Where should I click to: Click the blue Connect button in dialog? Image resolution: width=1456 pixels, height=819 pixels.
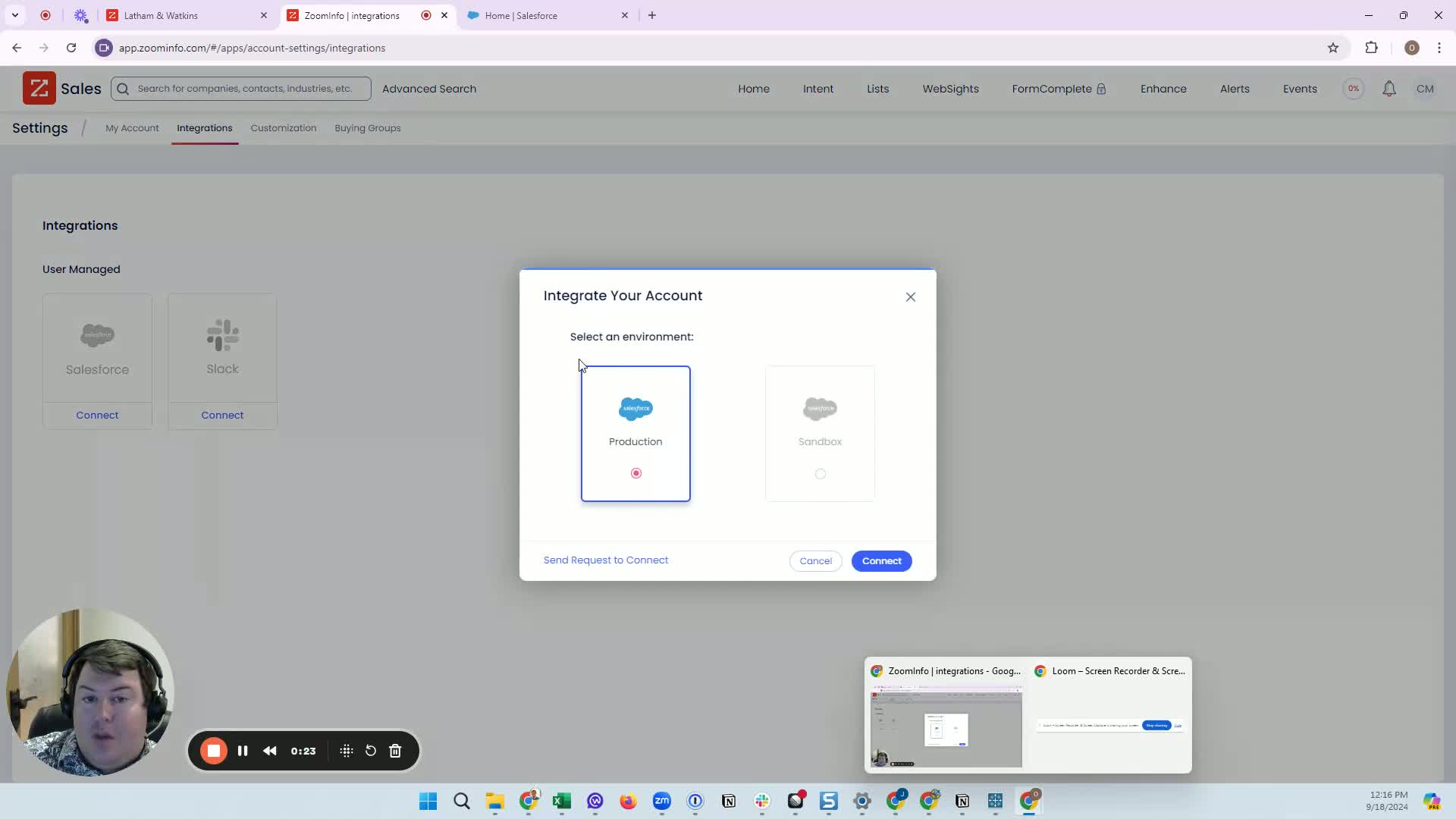coord(881,561)
